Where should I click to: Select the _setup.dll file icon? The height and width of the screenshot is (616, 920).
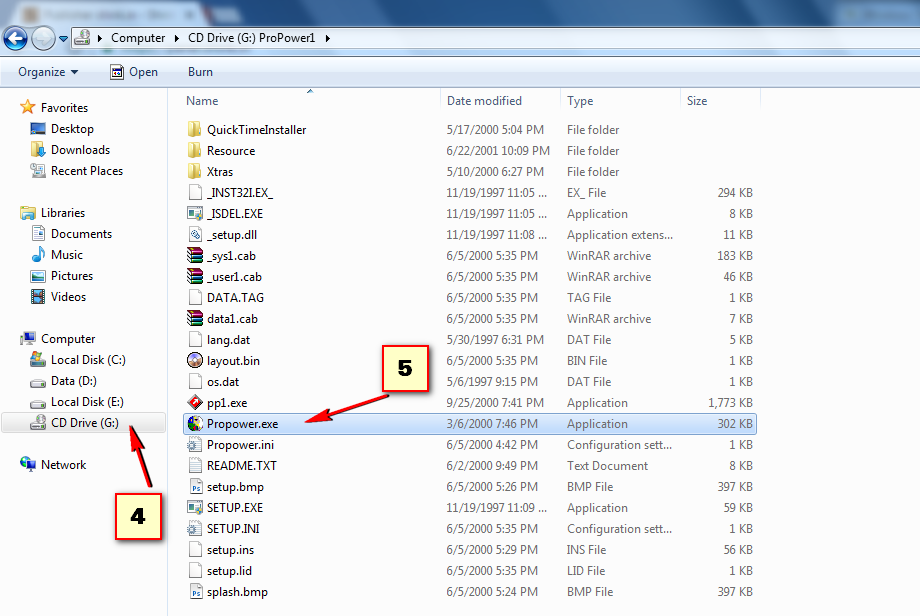(x=195, y=235)
